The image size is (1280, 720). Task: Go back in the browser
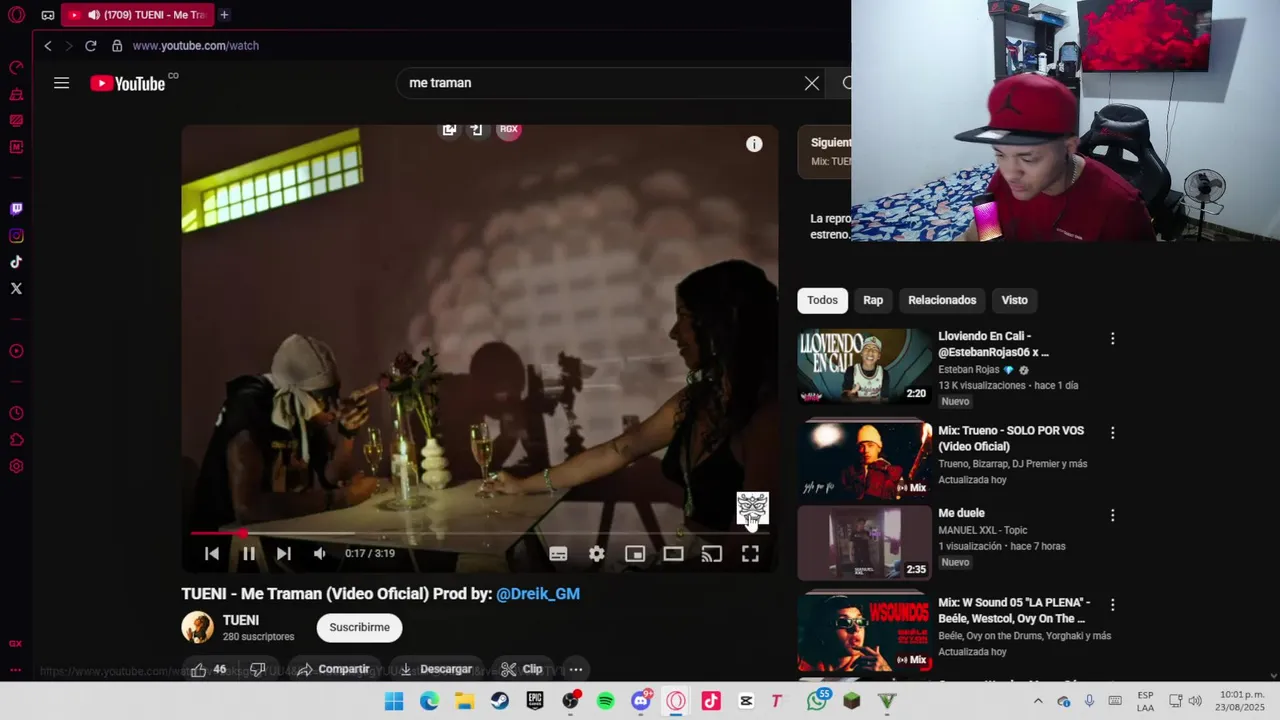(x=47, y=46)
